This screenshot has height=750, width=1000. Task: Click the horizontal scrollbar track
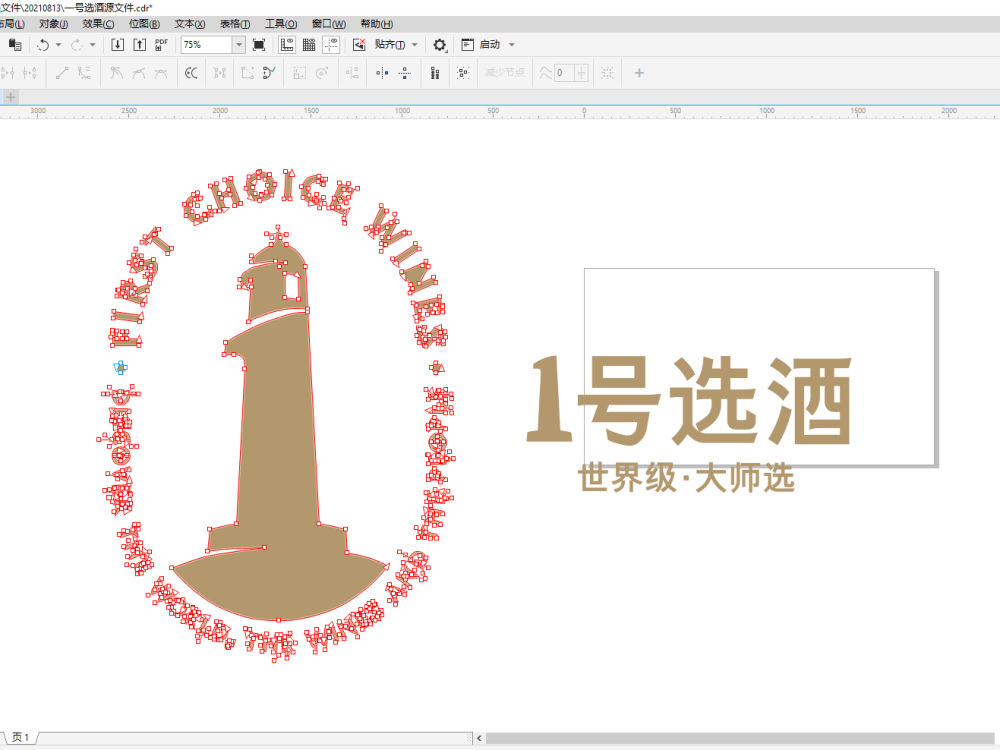click(742, 738)
